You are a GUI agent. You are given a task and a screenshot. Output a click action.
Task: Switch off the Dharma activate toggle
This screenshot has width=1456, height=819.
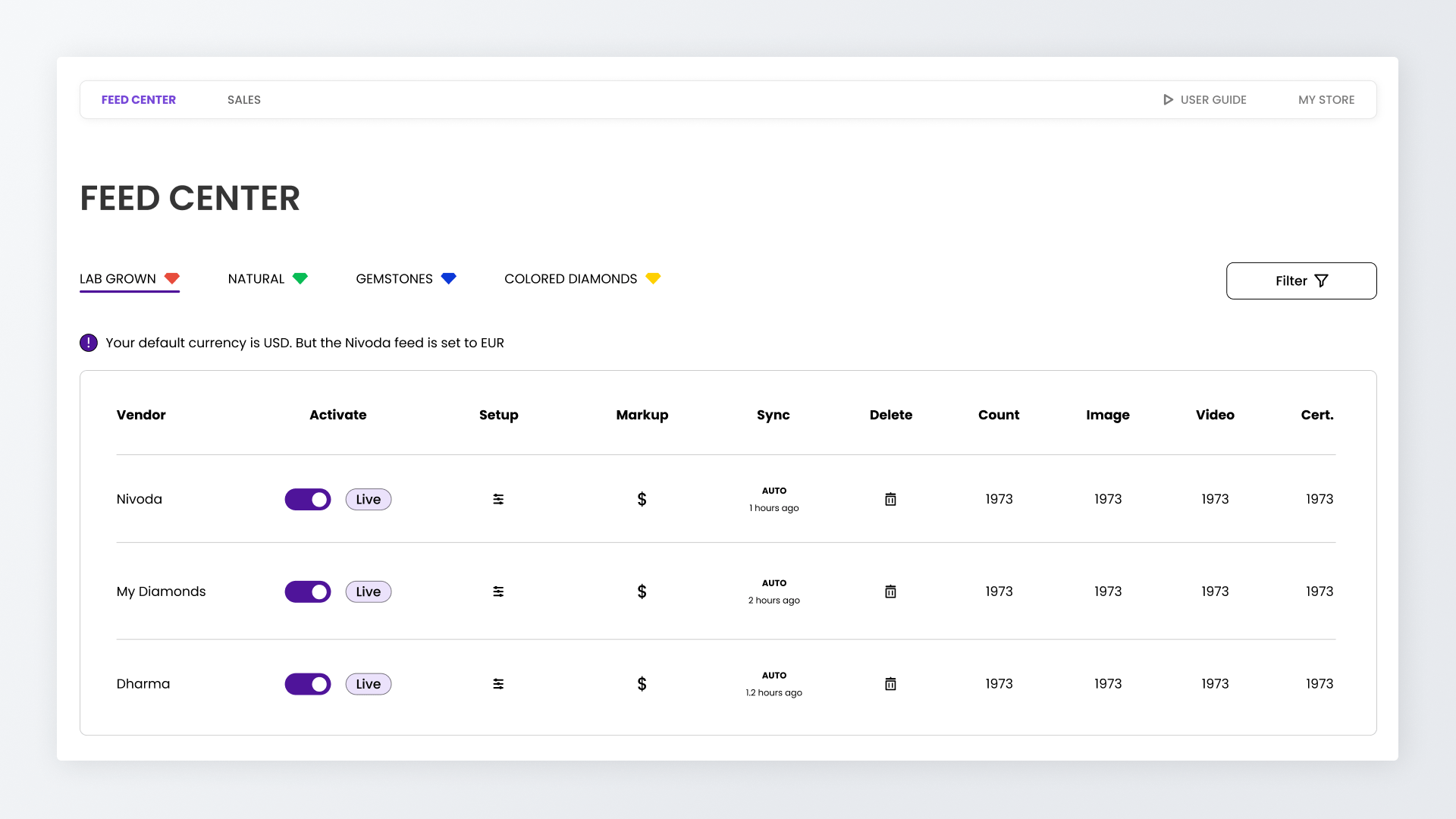[308, 684]
